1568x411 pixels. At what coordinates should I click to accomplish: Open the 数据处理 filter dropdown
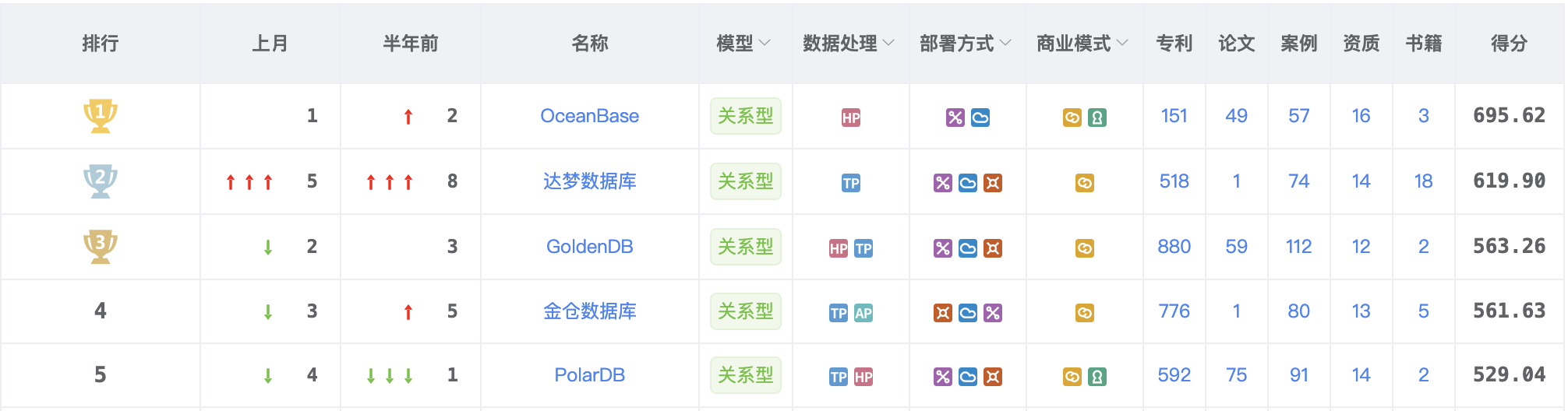[888, 43]
